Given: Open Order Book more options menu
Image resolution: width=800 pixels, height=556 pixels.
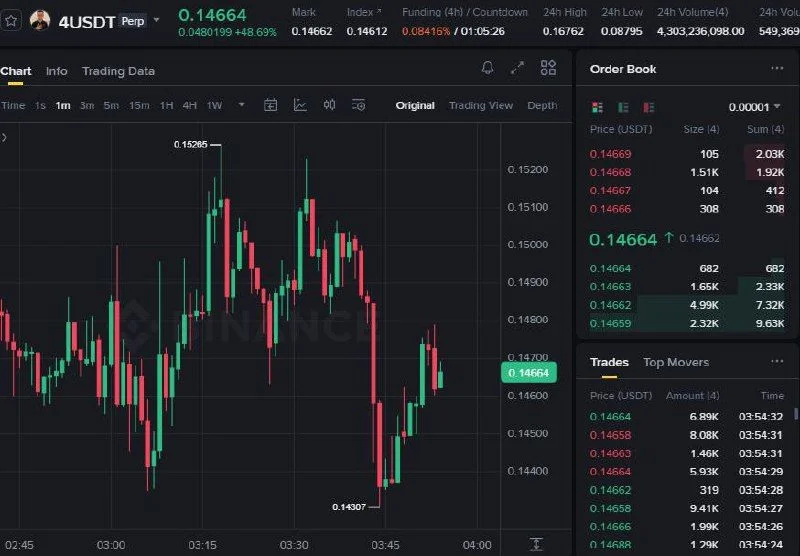Looking at the screenshot, I should click(x=777, y=68).
